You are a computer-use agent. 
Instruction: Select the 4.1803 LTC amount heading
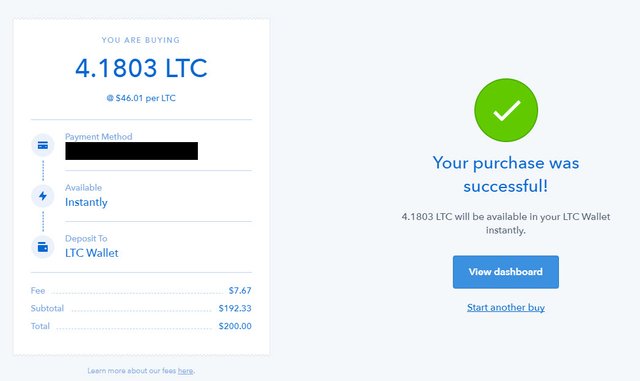[141, 68]
